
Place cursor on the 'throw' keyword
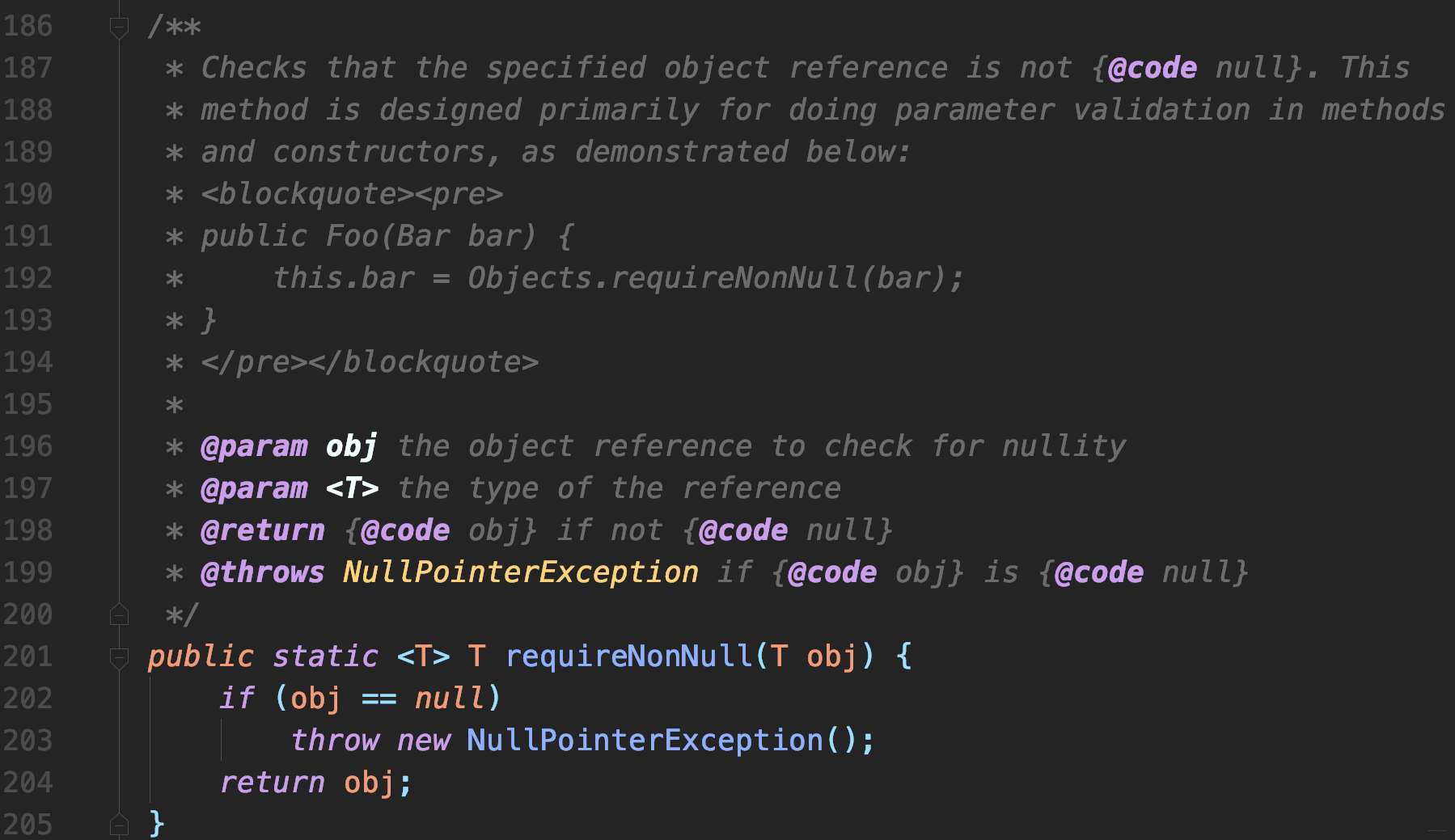[335, 741]
